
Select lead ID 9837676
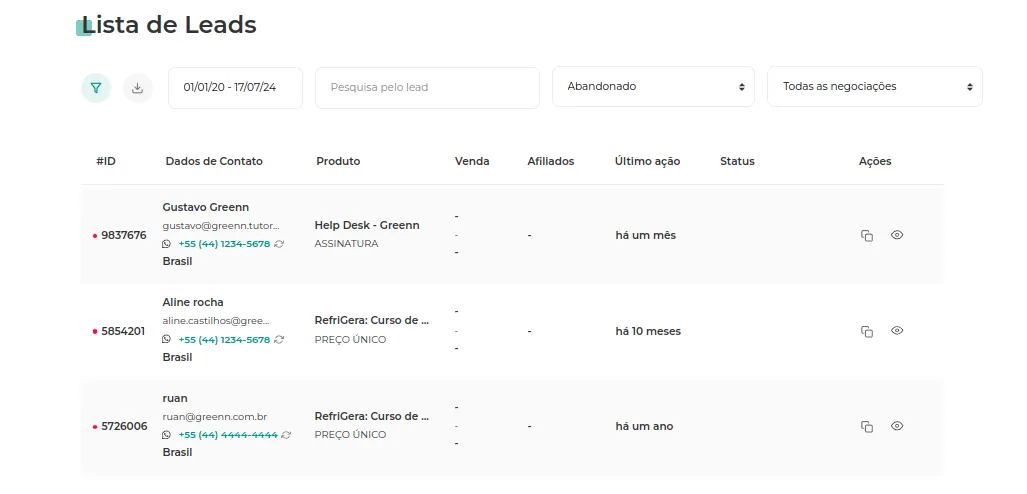point(124,235)
